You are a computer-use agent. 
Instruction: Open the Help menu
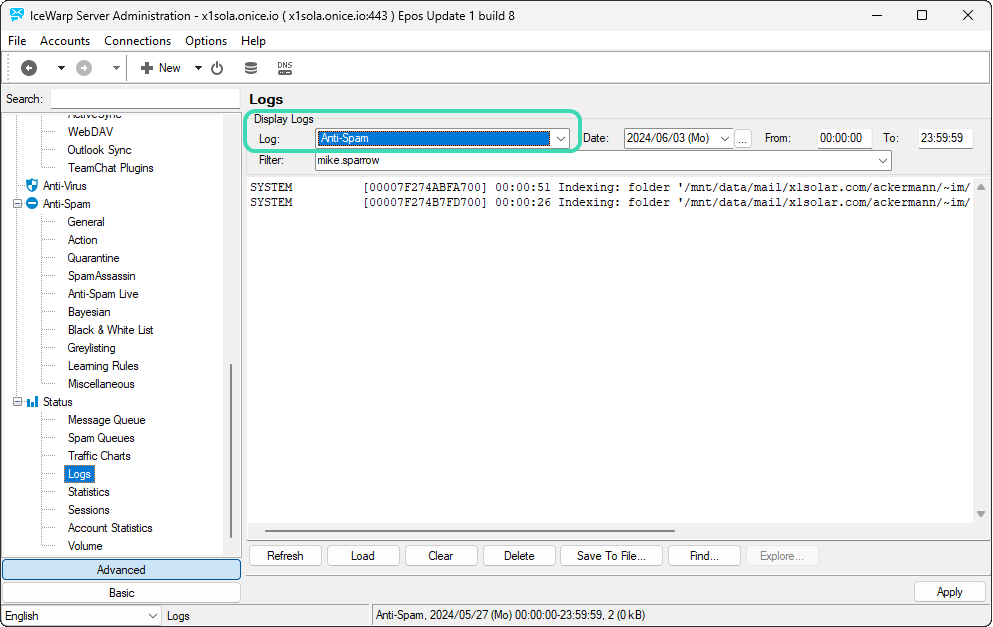pos(253,41)
